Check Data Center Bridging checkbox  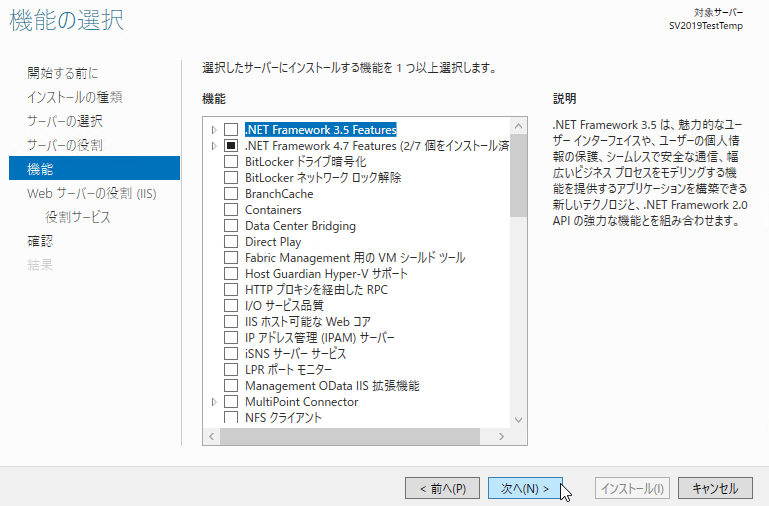coord(231,226)
